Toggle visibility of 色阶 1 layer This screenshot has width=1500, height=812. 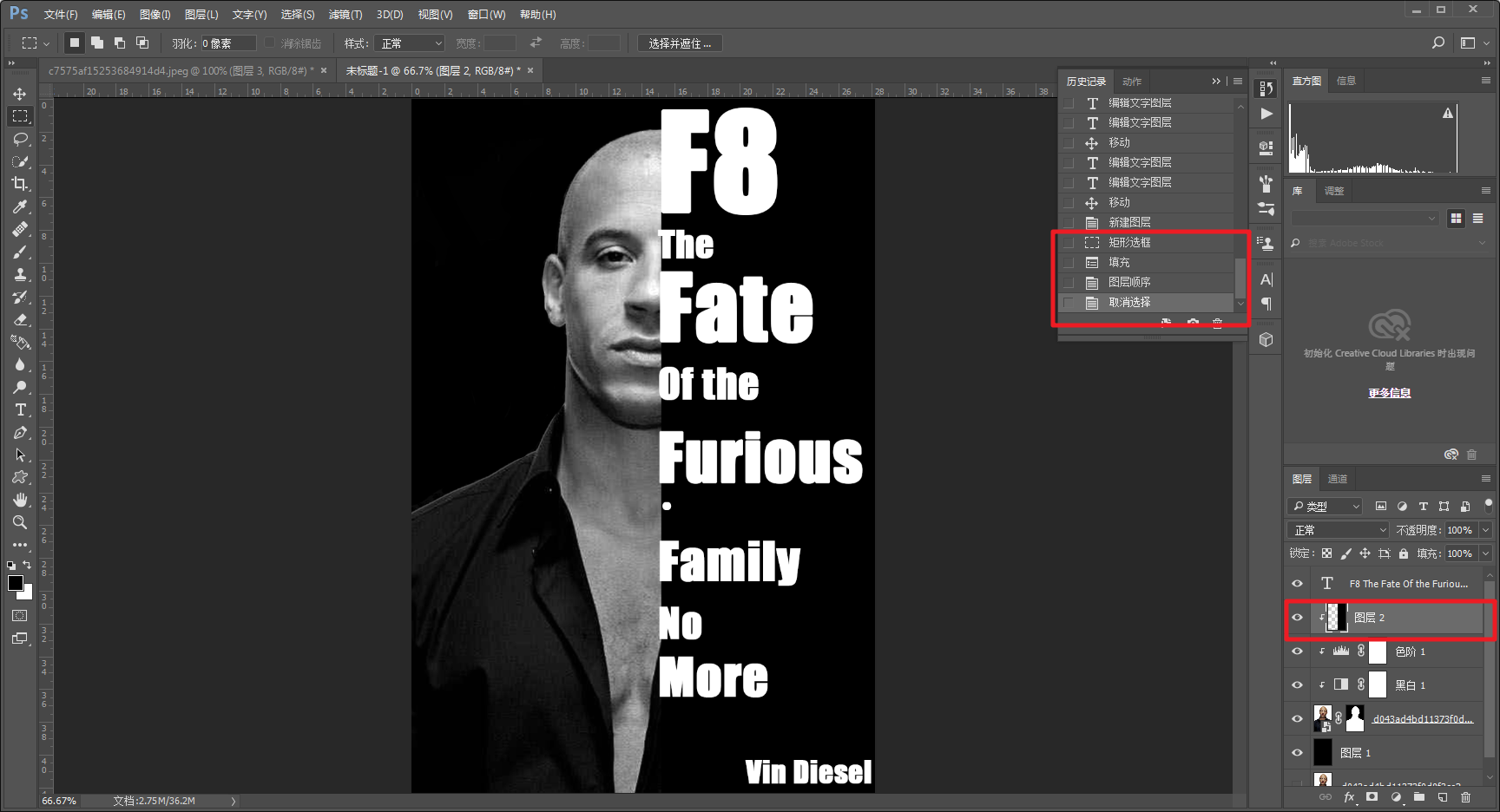pyautogui.click(x=1297, y=652)
